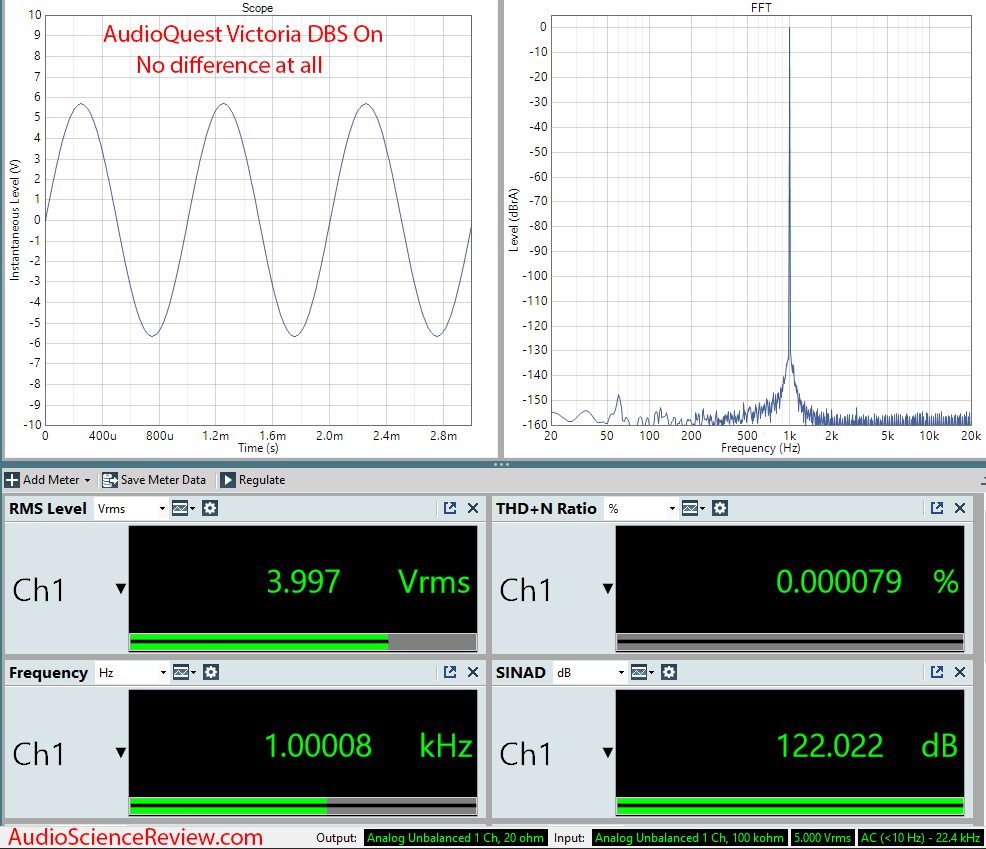
Task: Click Save Meter Data button
Action: pos(154,480)
